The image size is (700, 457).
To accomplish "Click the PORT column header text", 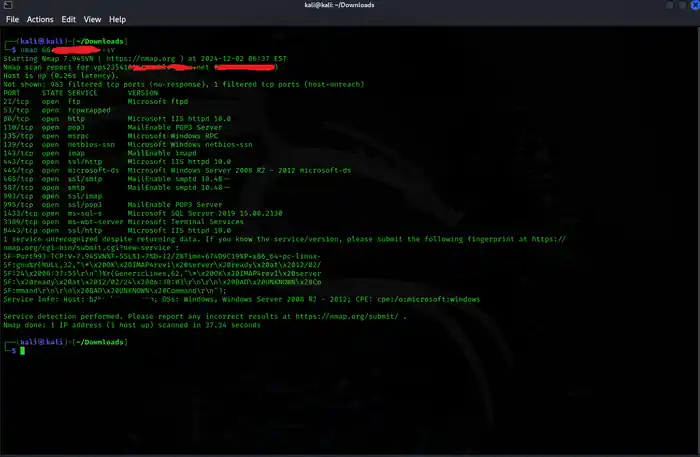I will coord(12,93).
